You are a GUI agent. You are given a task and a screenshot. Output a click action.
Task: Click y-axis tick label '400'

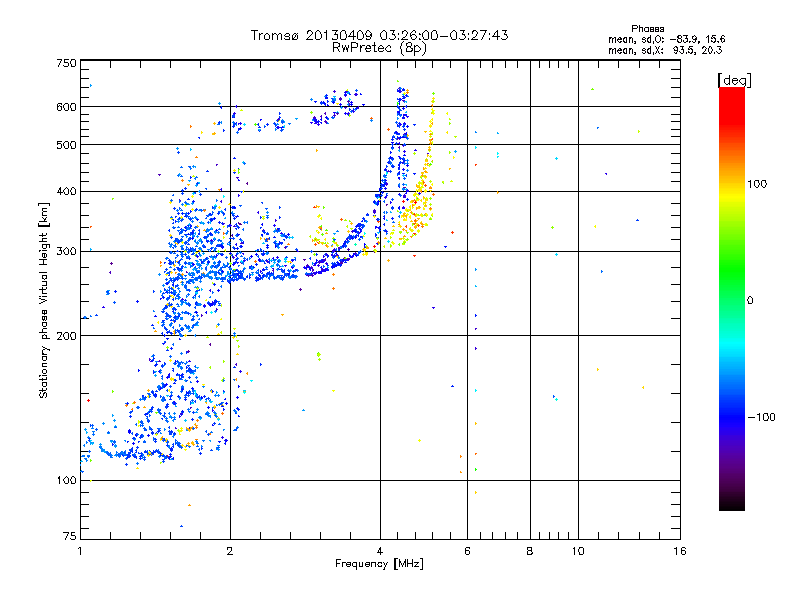coord(66,191)
